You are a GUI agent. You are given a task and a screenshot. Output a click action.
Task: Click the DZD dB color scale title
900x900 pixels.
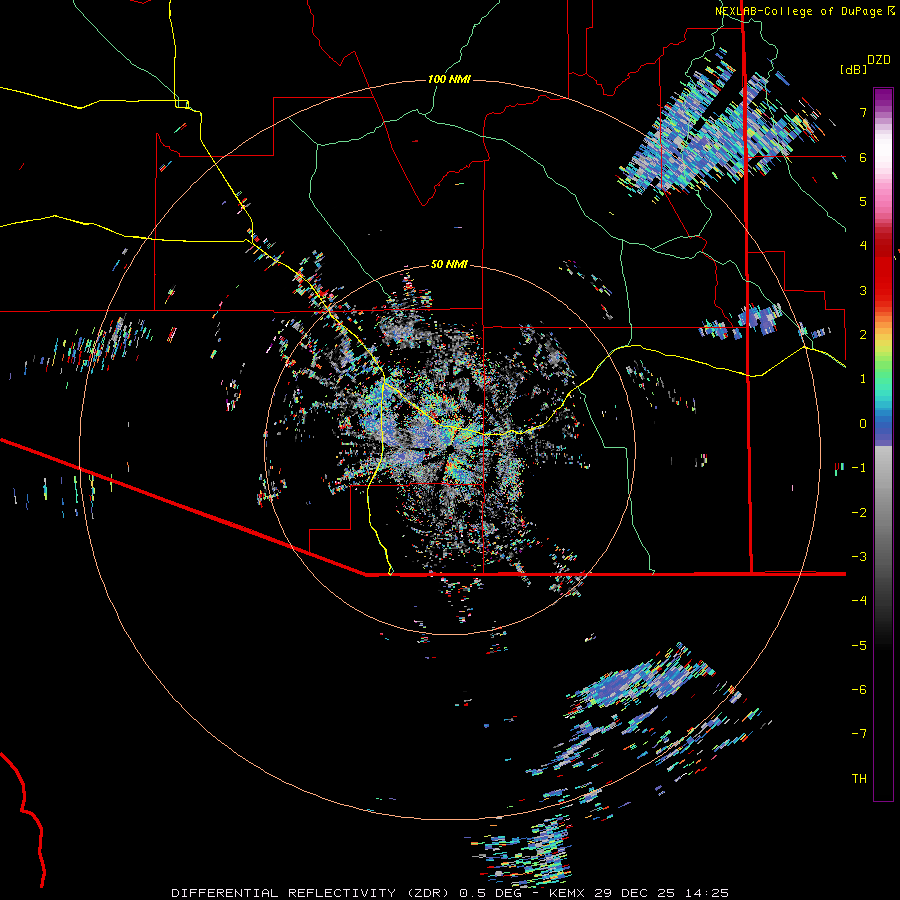pyautogui.click(x=864, y=64)
